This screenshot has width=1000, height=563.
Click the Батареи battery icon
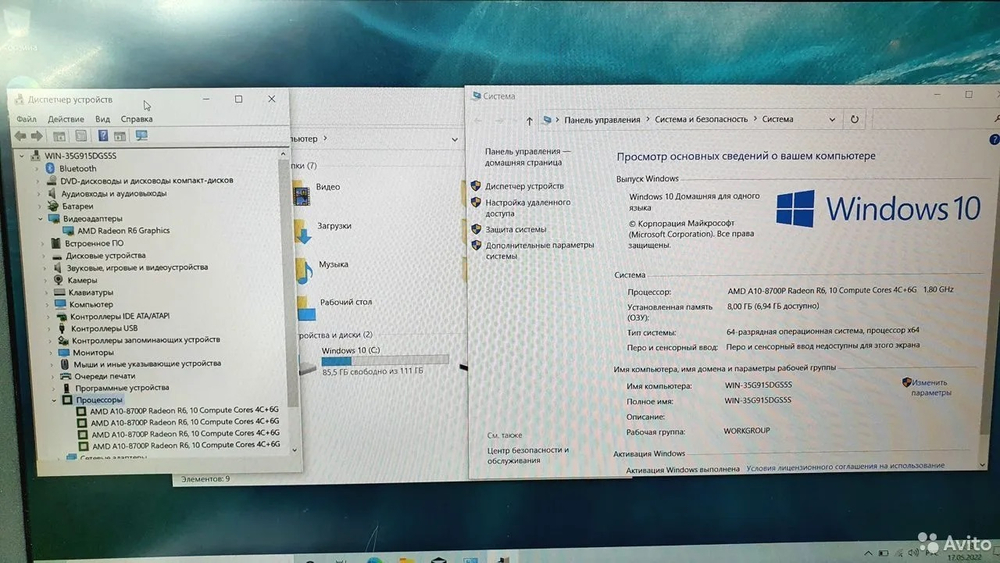click(x=53, y=207)
